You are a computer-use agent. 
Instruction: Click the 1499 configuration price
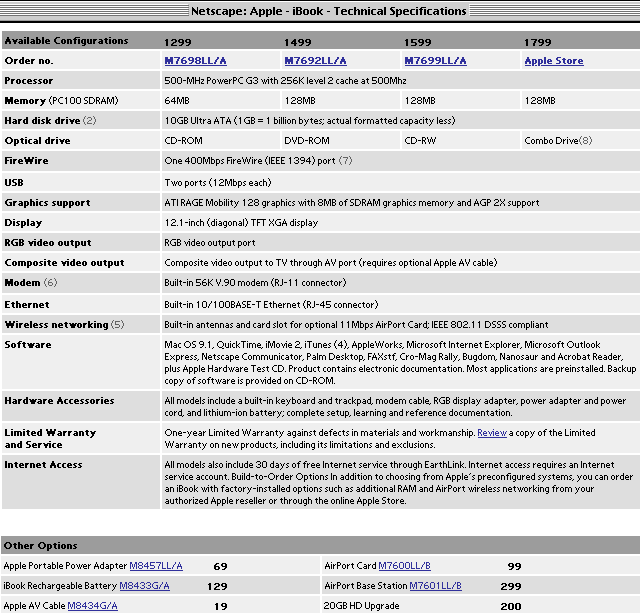click(298, 42)
